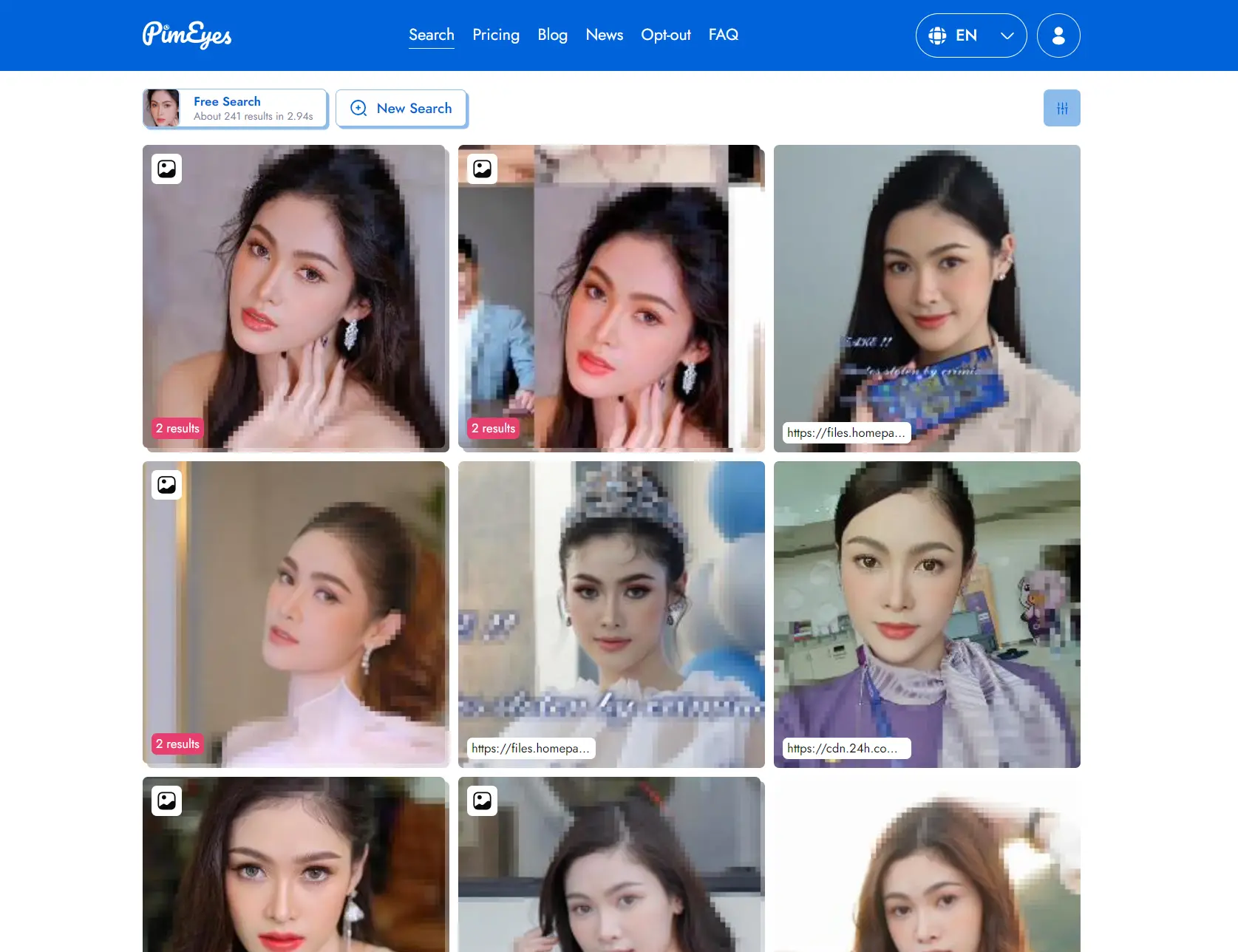The width and height of the screenshot is (1238, 952).
Task: Click the PimEyes logo
Action: (x=187, y=35)
